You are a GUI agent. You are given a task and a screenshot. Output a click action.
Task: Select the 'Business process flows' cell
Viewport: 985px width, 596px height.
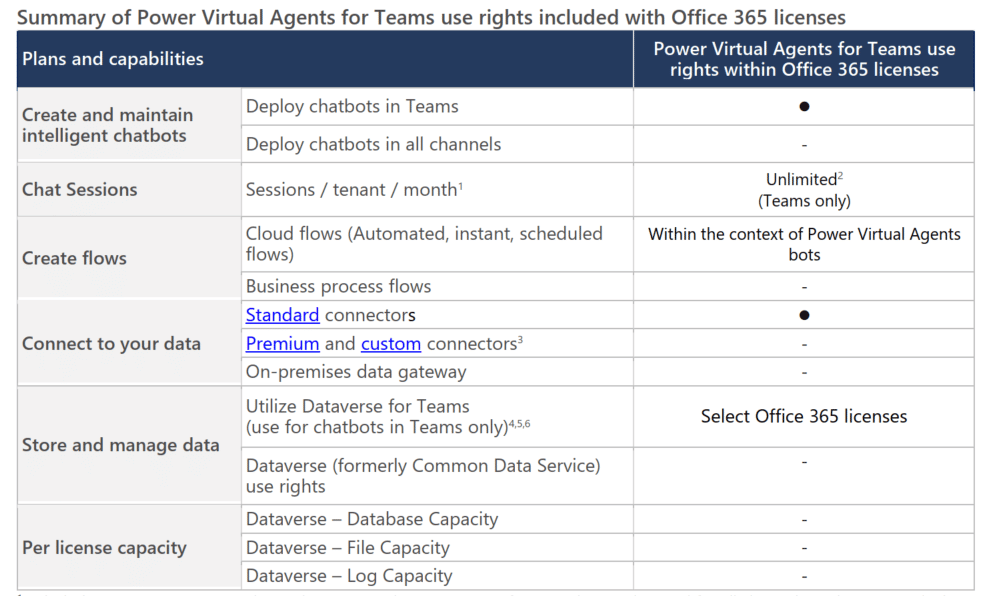tap(437, 286)
